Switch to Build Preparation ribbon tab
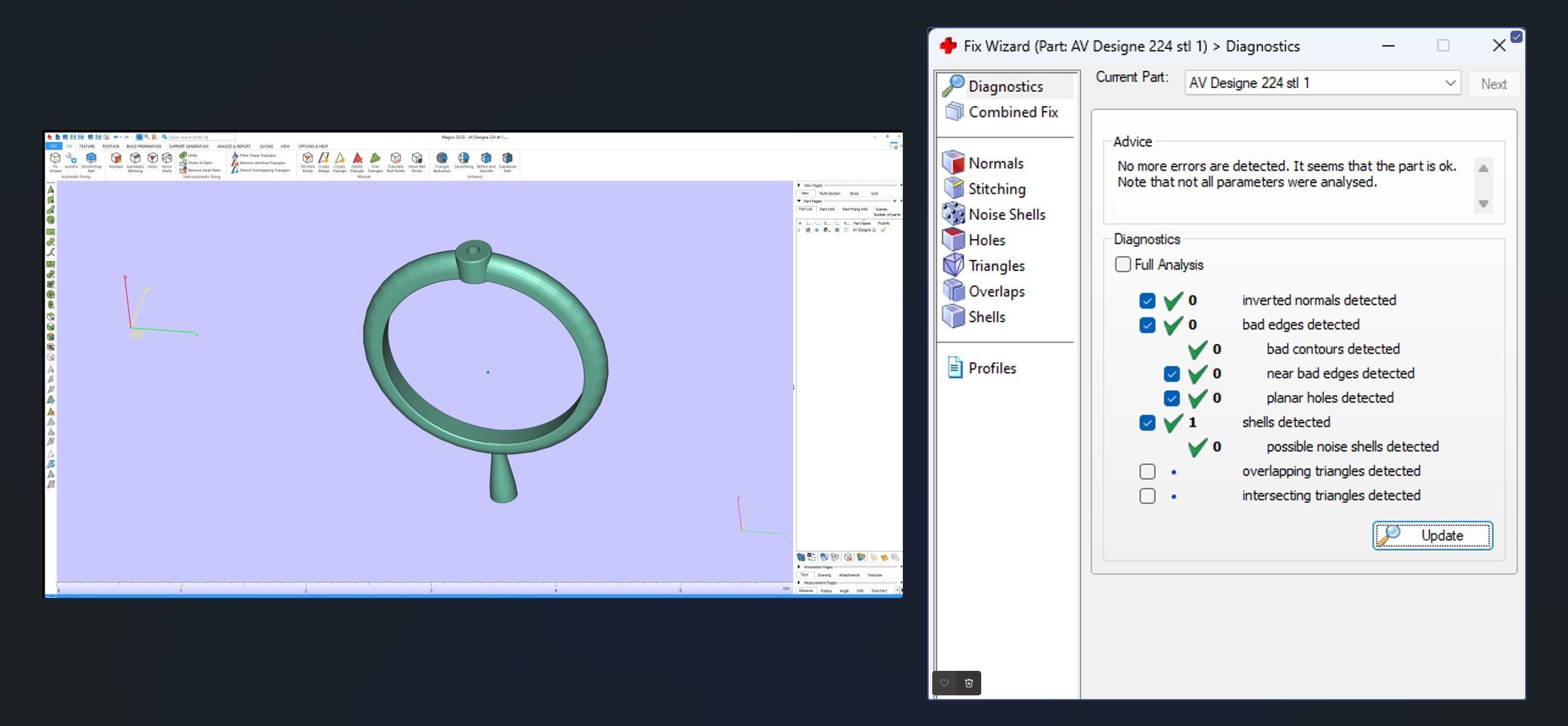The width and height of the screenshot is (1568, 726). pyautogui.click(x=143, y=146)
